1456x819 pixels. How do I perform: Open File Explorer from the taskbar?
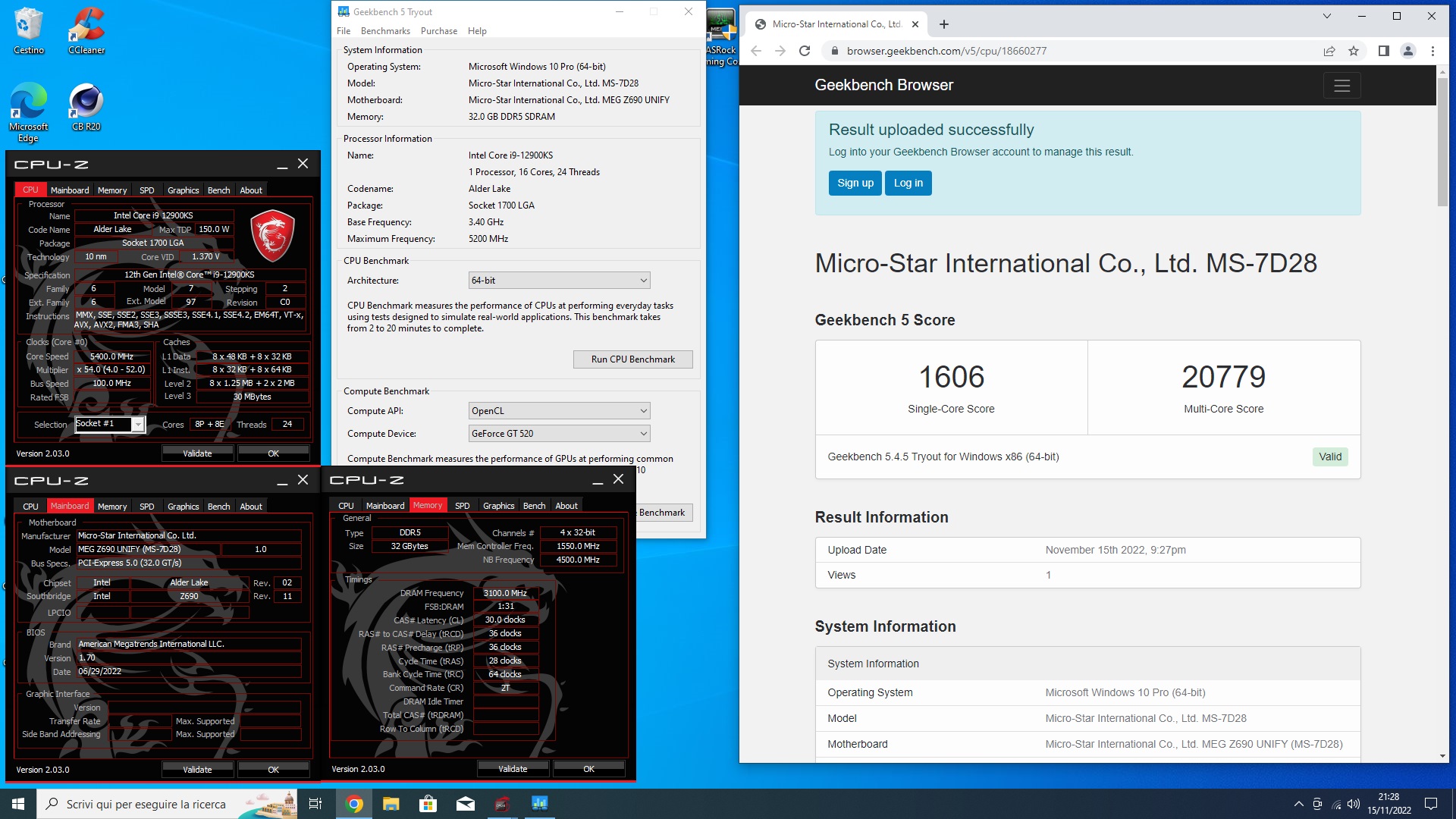[391, 804]
